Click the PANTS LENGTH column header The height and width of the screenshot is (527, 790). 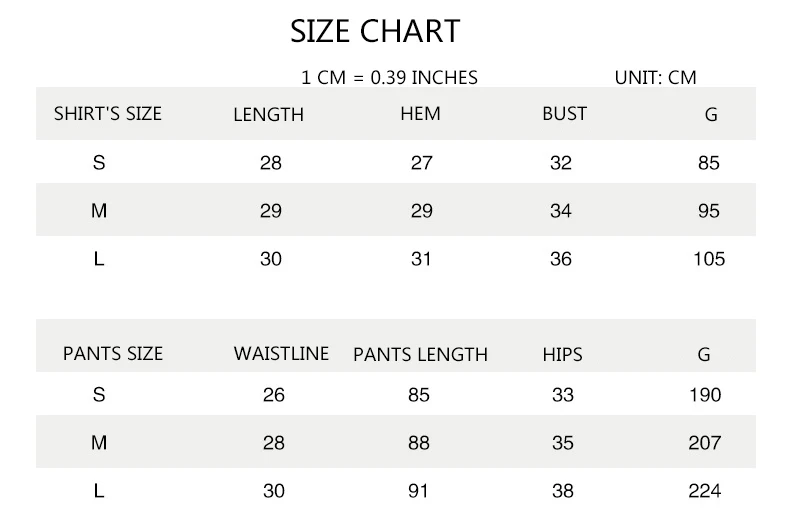(420, 355)
